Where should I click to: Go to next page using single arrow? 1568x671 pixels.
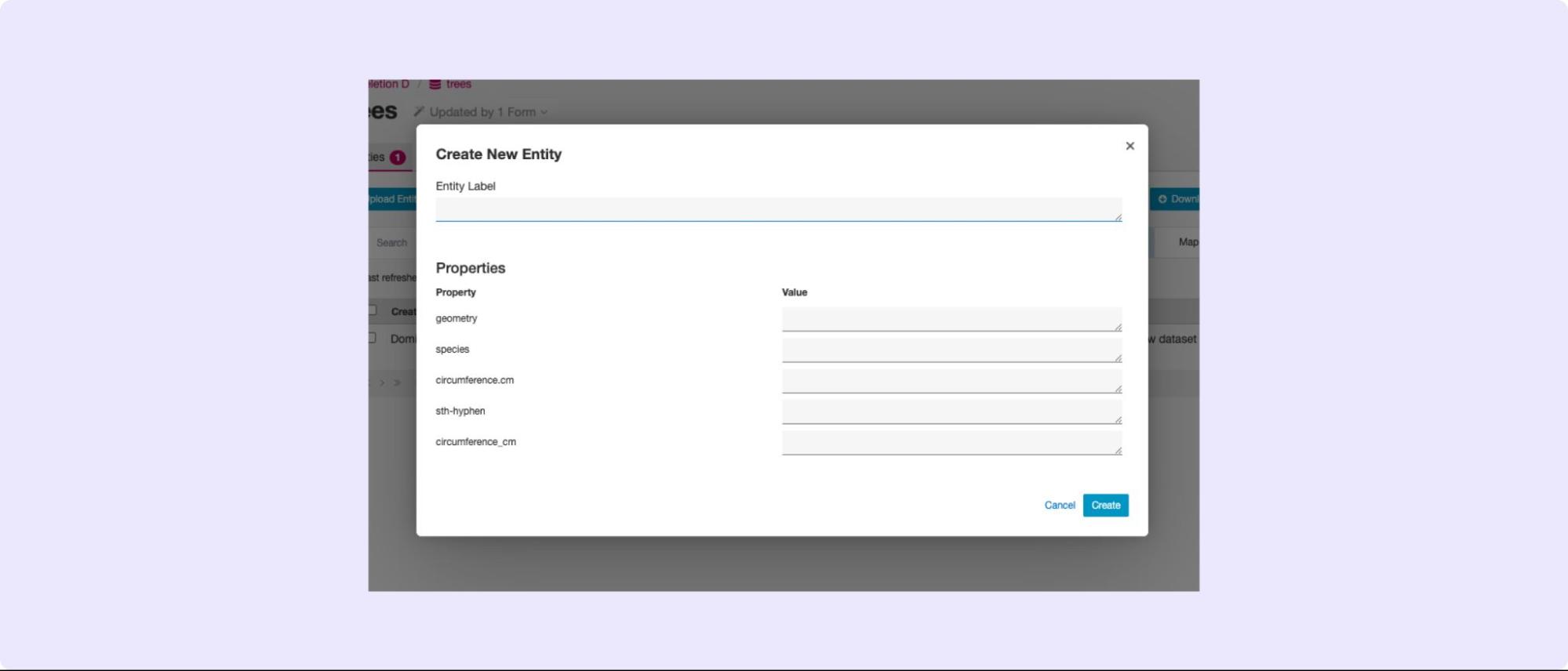coord(382,383)
